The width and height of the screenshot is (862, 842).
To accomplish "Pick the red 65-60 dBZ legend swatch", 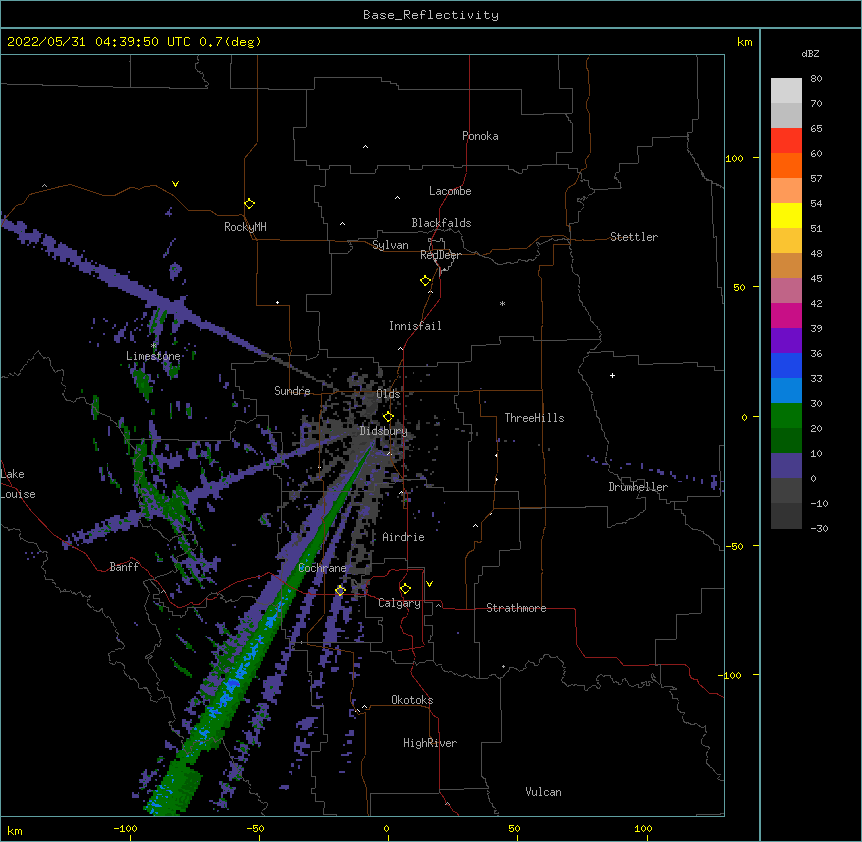I will (x=786, y=140).
